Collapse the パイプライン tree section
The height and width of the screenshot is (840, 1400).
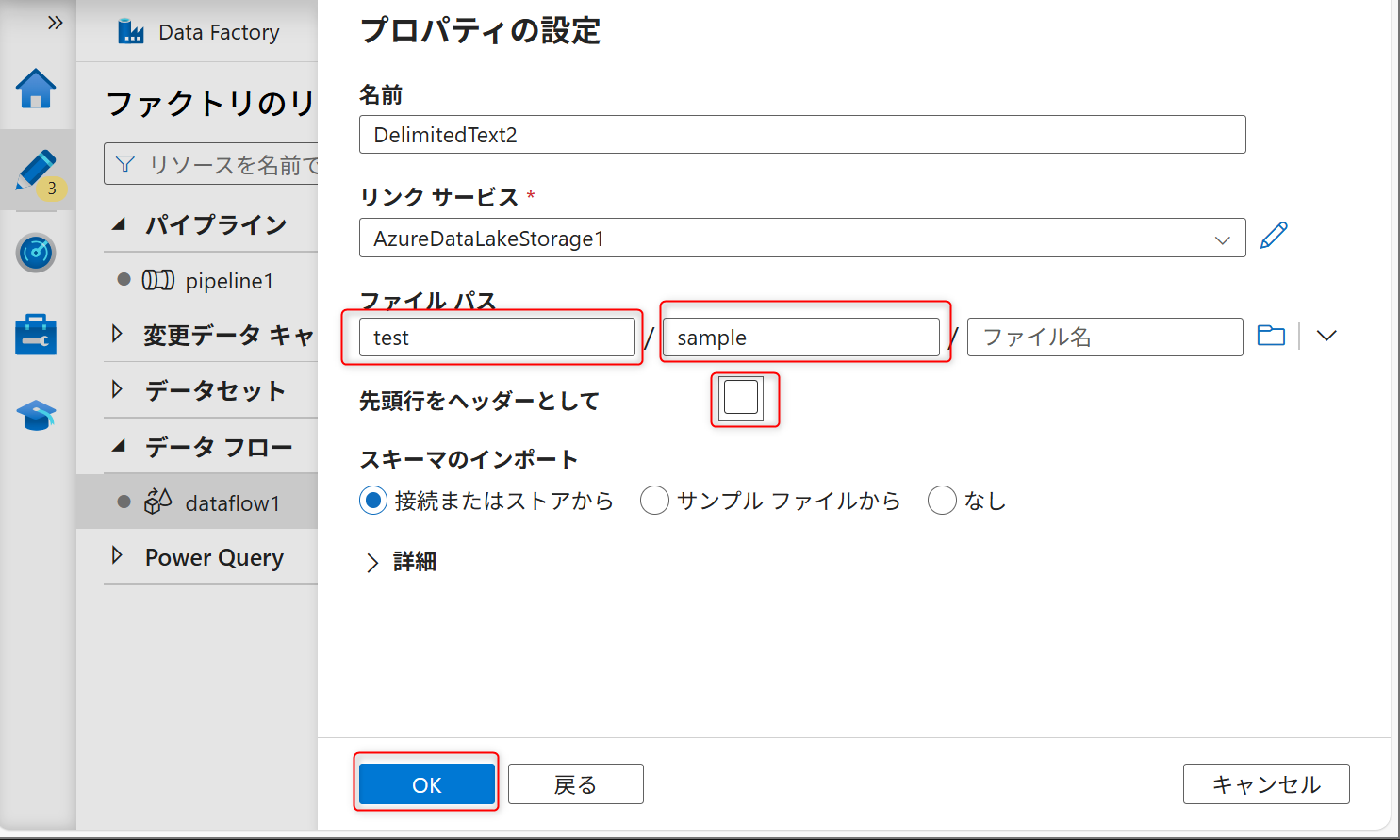[x=118, y=224]
